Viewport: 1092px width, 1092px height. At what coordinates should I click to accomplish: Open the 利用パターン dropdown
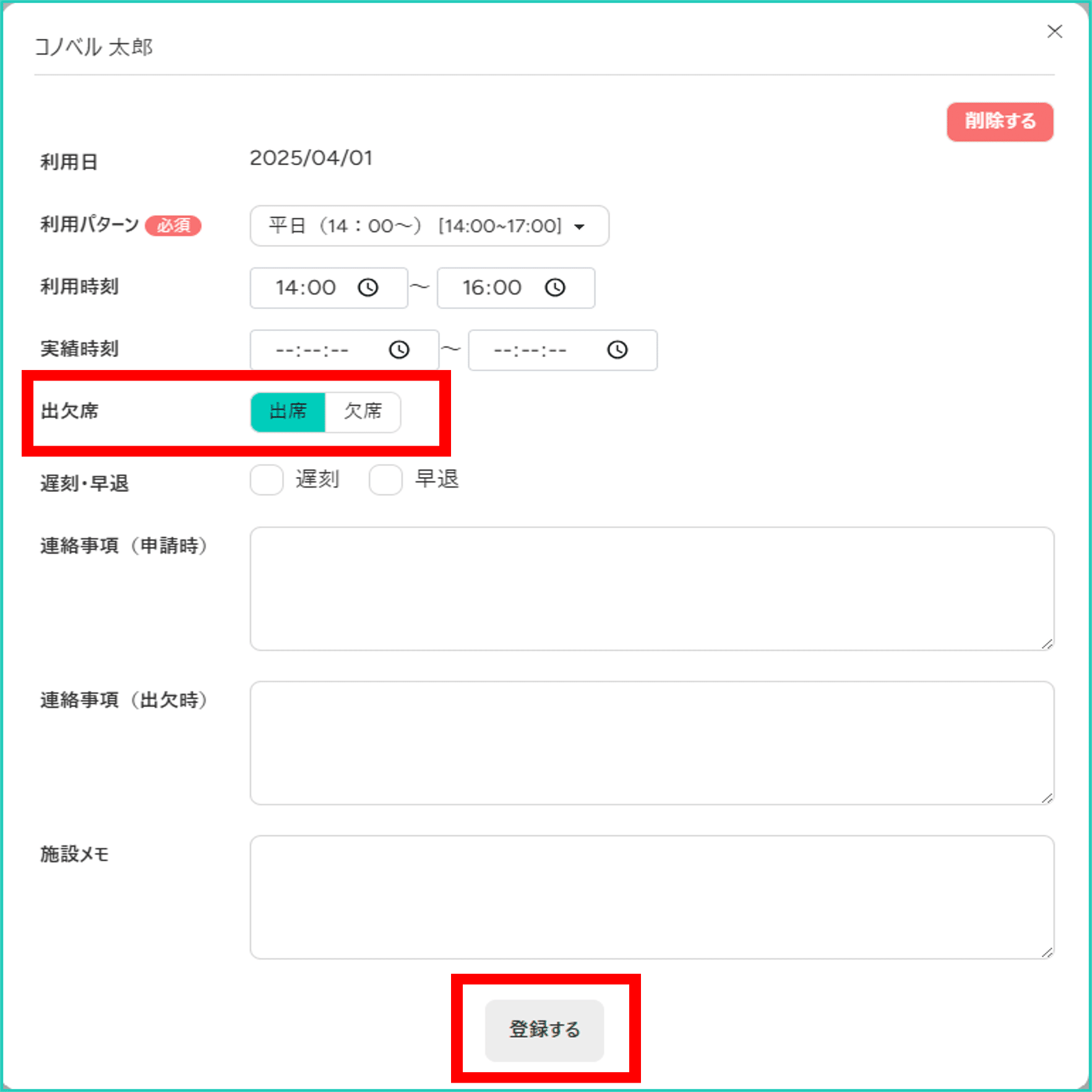(579, 226)
